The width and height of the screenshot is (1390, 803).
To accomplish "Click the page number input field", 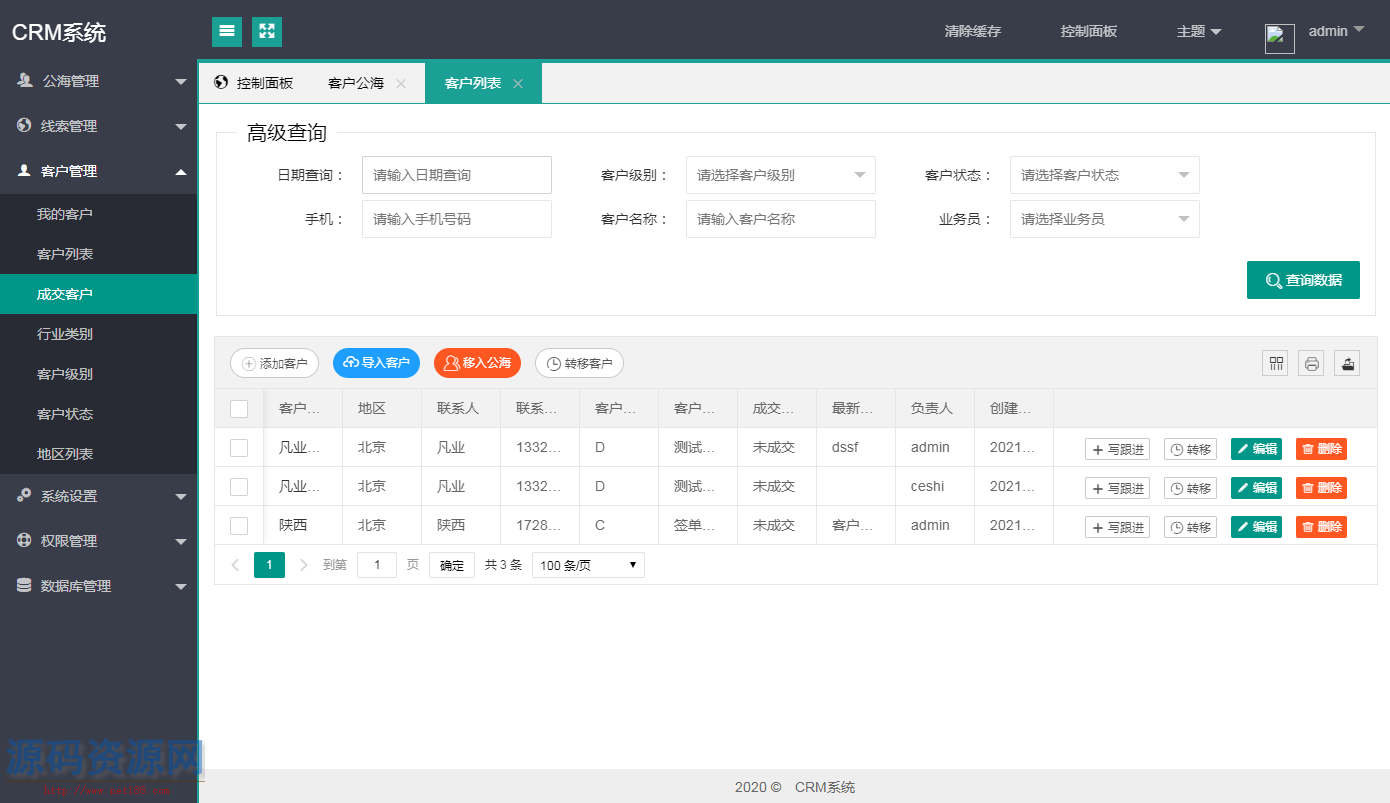I will click(376, 565).
